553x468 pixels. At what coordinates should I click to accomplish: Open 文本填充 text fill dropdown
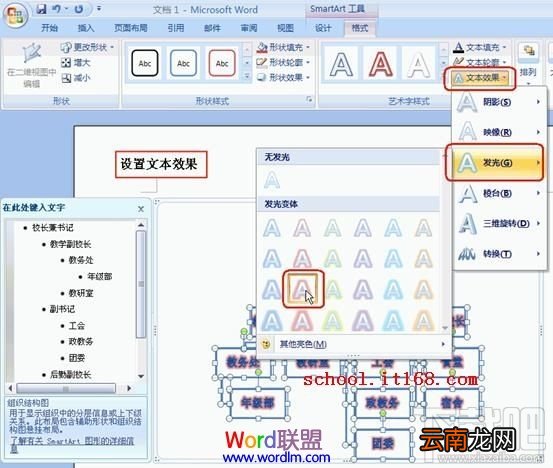tap(480, 47)
